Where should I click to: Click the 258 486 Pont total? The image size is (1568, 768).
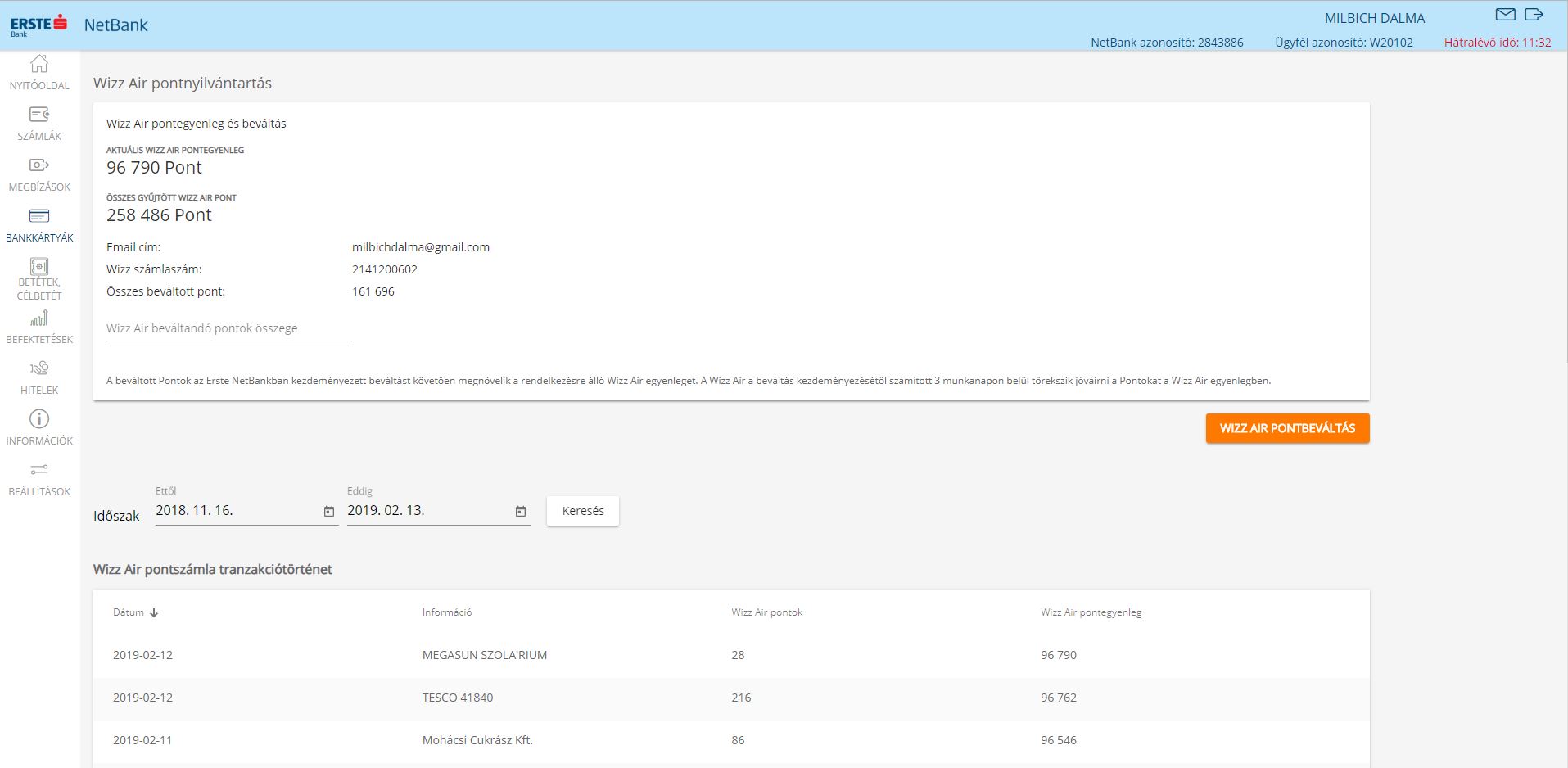pos(159,215)
